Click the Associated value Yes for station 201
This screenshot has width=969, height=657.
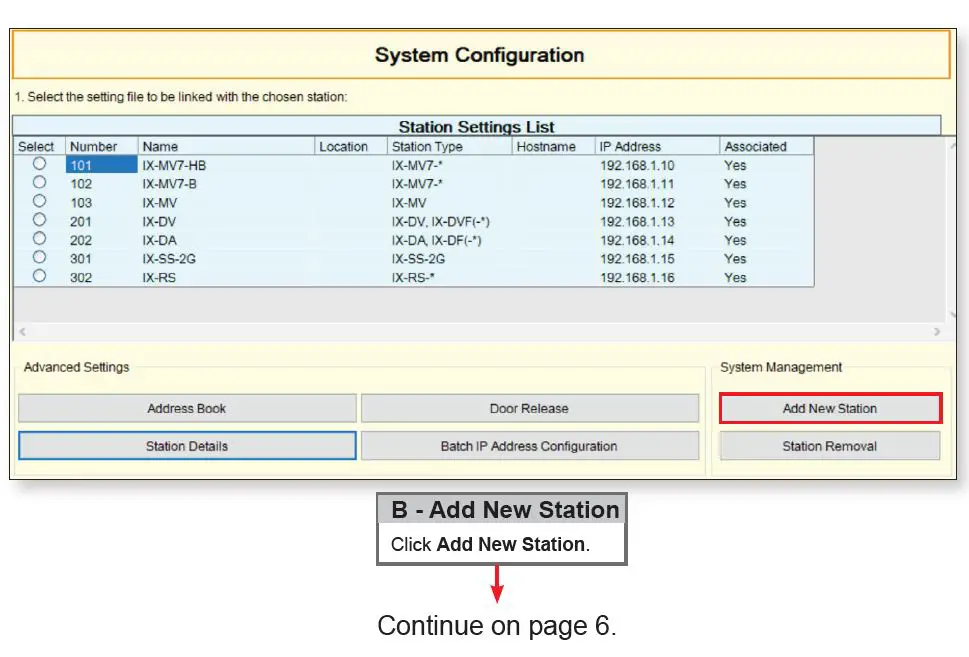click(735, 221)
